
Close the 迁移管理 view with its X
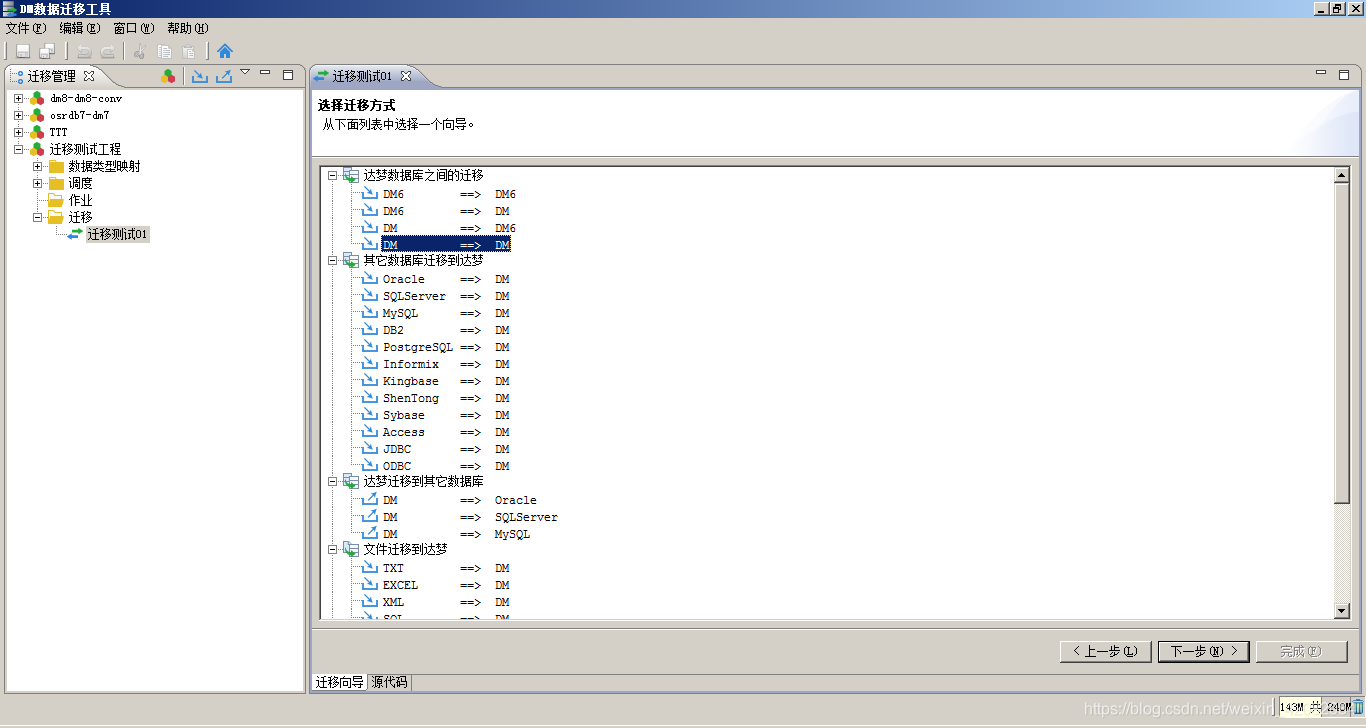(x=88, y=76)
